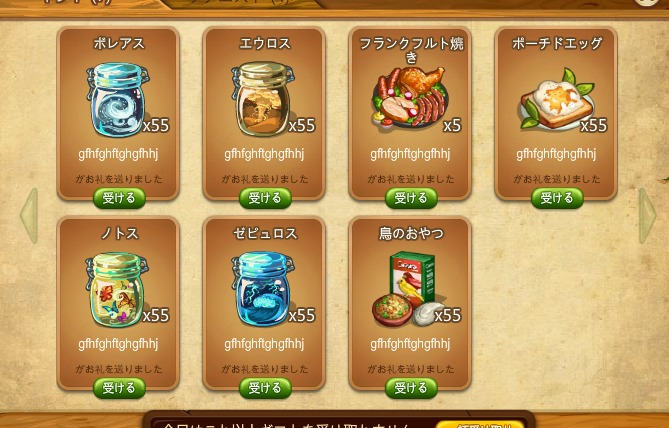Accept the ボレアス gift with 受ける
669x428 pixels.
(x=119, y=198)
